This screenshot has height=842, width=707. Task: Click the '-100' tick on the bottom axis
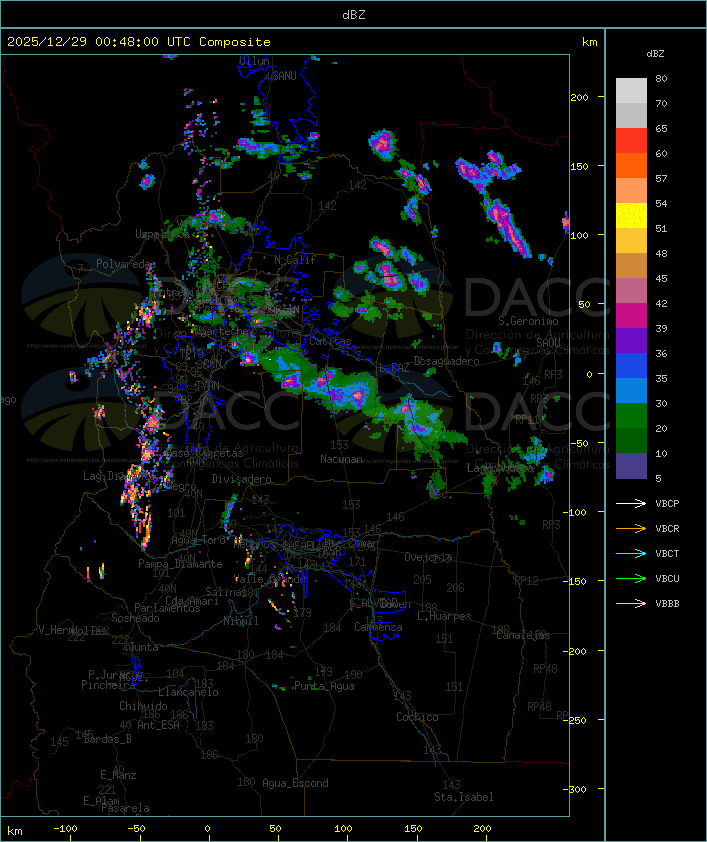pos(65,829)
